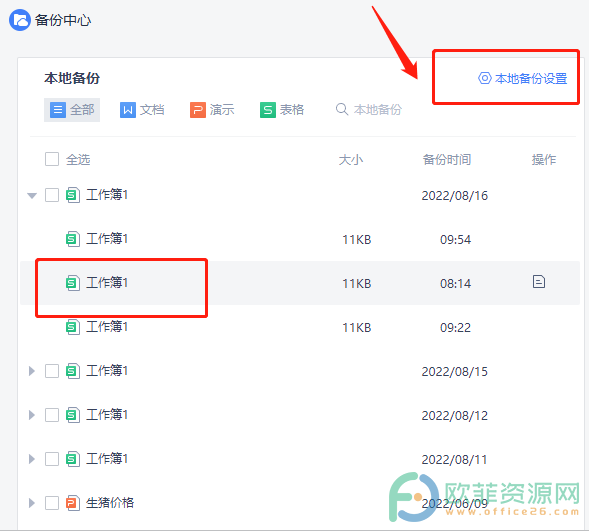Check the 工作簿1 box dated 2022/08/15

tap(52, 371)
